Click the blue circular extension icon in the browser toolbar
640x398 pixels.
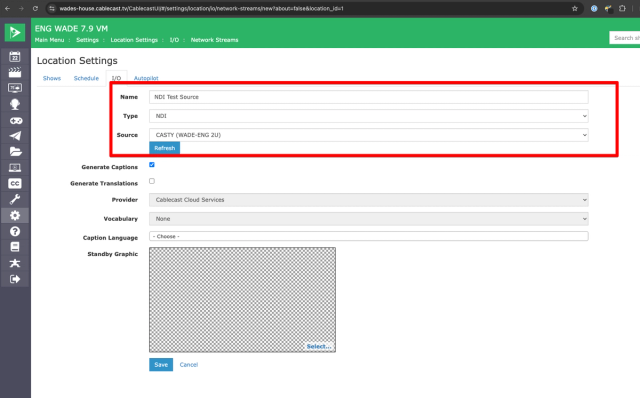pyautogui.click(x=594, y=8)
